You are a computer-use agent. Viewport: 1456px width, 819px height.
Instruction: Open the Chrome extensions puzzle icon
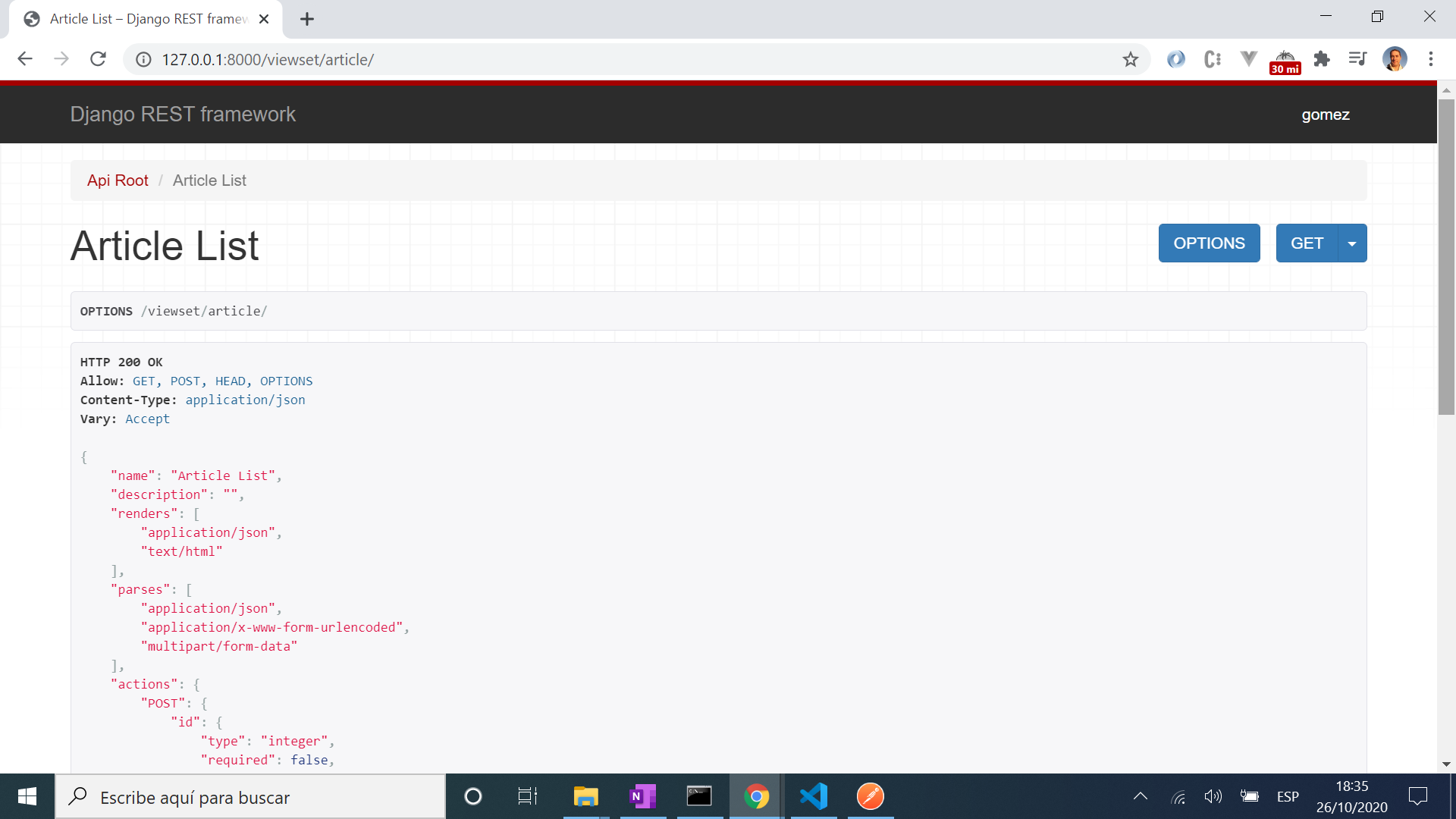tap(1322, 59)
